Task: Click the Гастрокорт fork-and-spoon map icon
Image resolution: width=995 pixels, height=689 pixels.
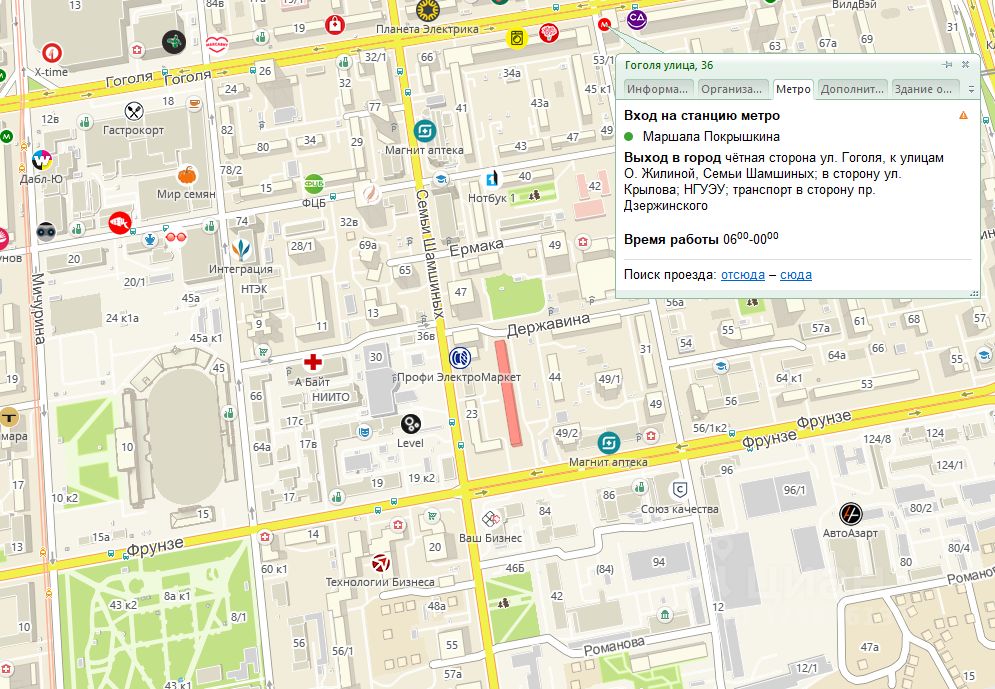Action: point(132,110)
